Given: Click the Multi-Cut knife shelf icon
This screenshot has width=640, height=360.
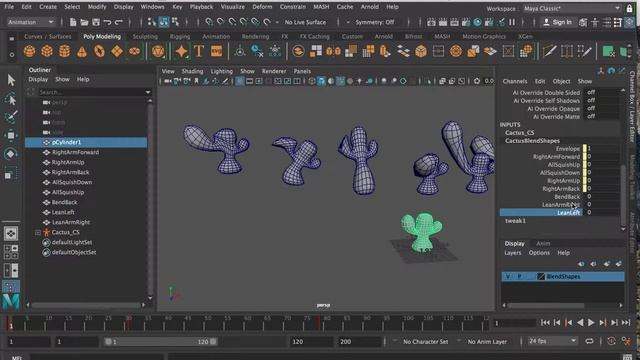Looking at the screenshot, I should tap(549, 51).
